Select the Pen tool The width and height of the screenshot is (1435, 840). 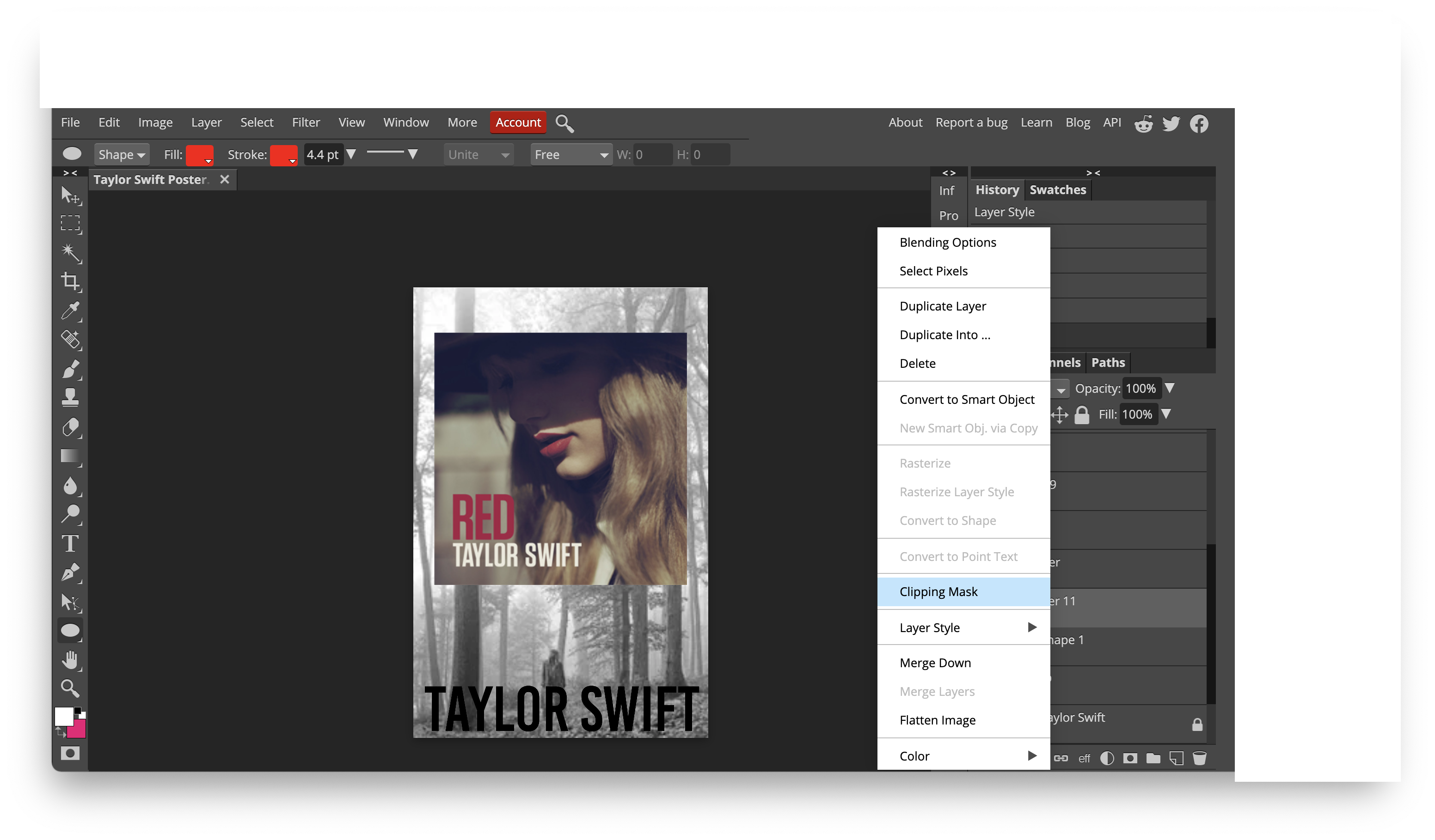(71, 572)
